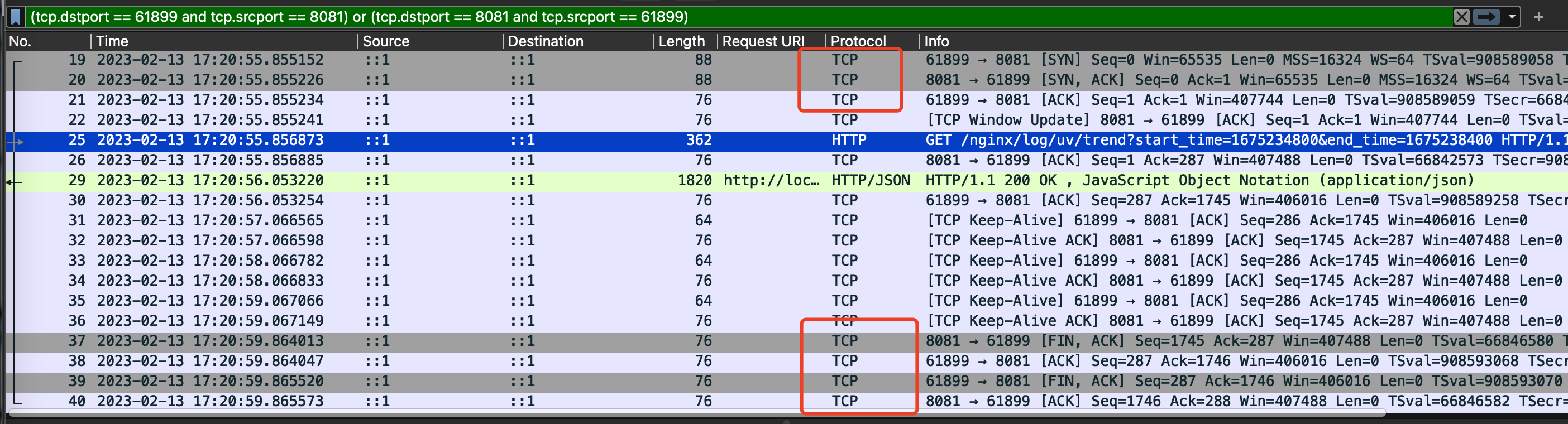Click the filter bookmark icon
This screenshot has width=1568, height=424.
(x=16, y=16)
